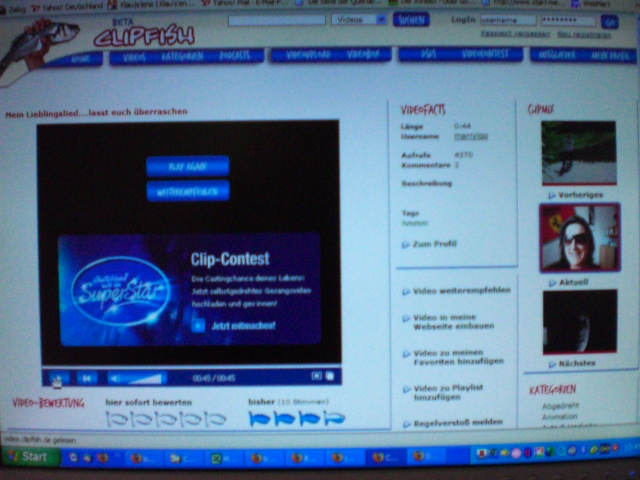Open the Videos search-type dropdown

coord(359,19)
